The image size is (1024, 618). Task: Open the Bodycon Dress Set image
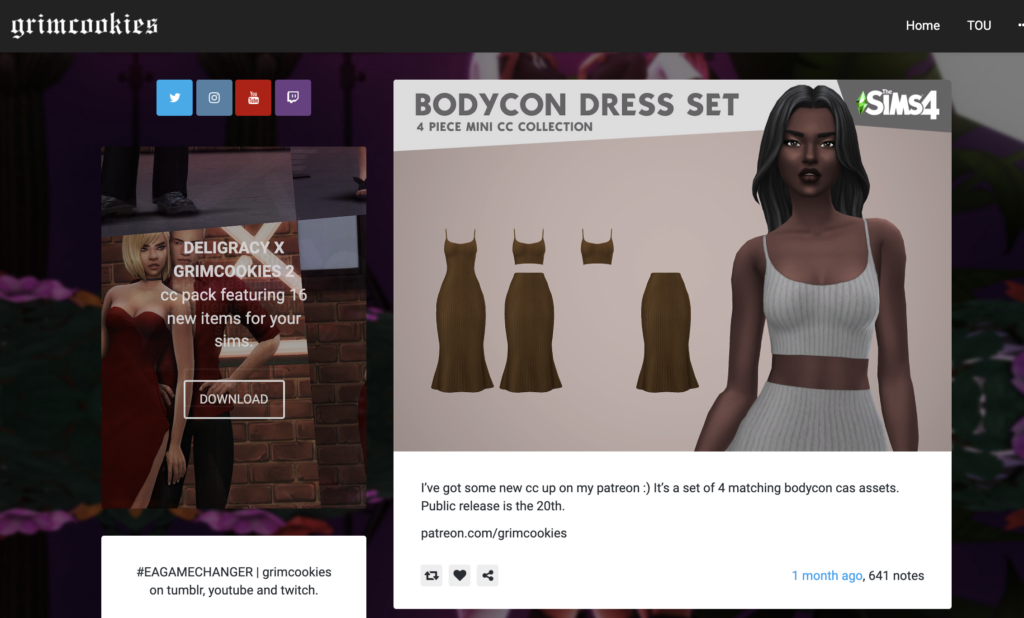(672, 265)
